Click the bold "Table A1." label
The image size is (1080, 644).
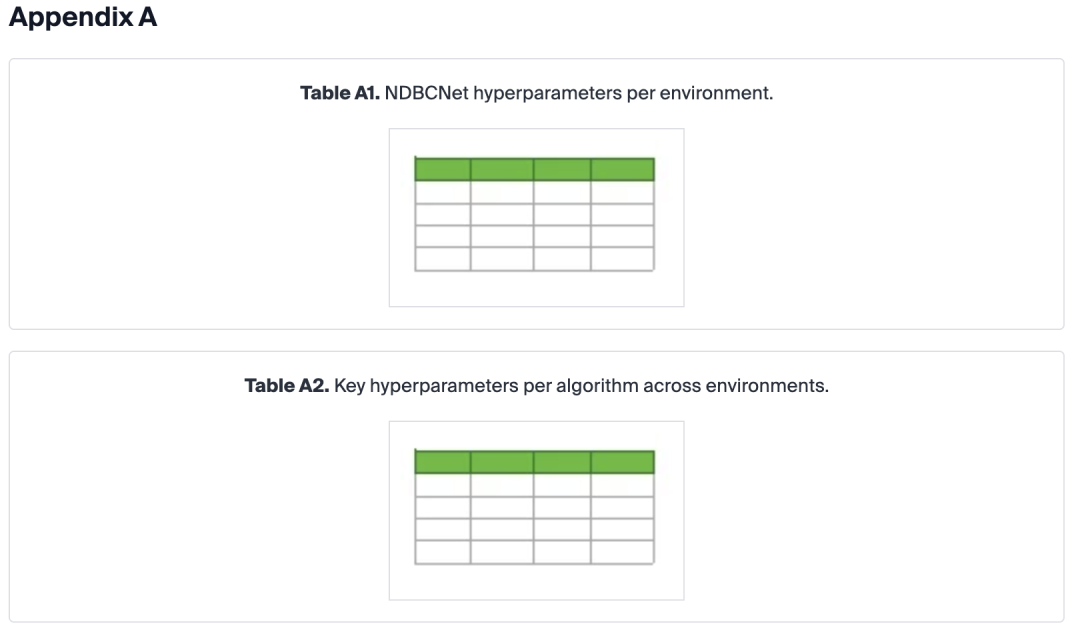[340, 94]
